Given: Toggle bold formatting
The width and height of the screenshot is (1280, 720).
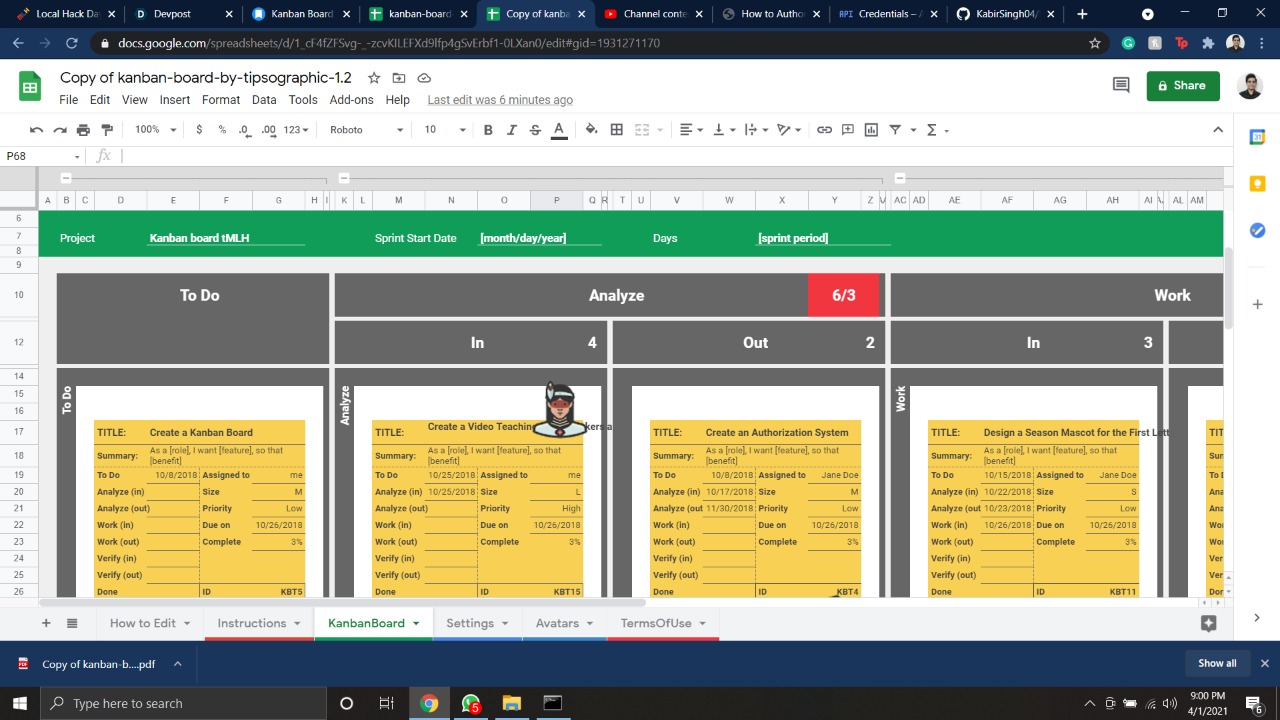Looking at the screenshot, I should [x=488, y=129].
